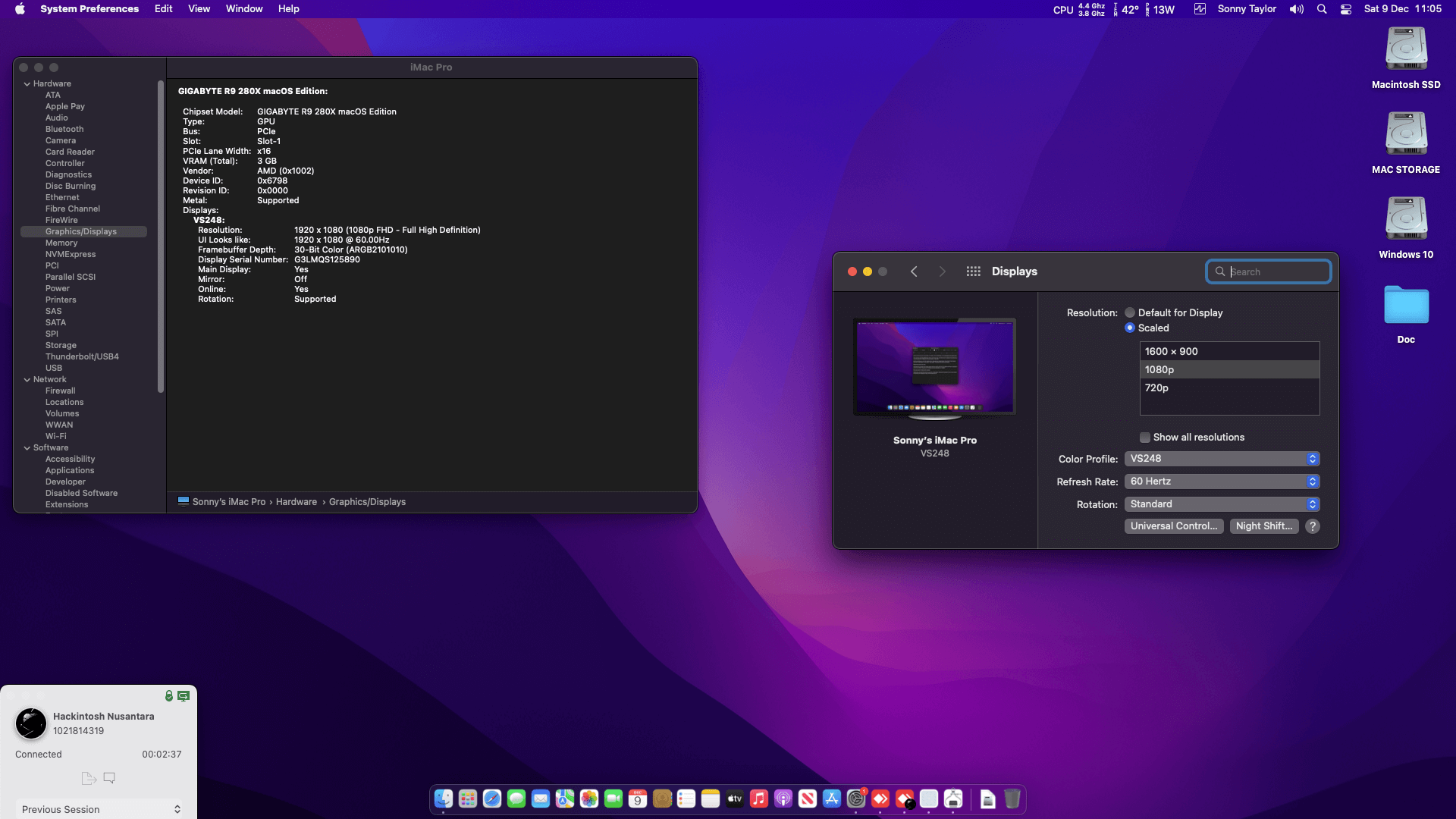Select the Scaled resolution radio button
This screenshot has width=1456, height=819.
(x=1130, y=328)
